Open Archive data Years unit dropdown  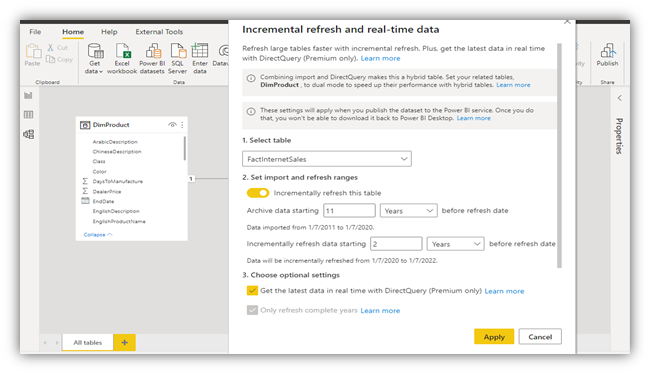pos(408,211)
